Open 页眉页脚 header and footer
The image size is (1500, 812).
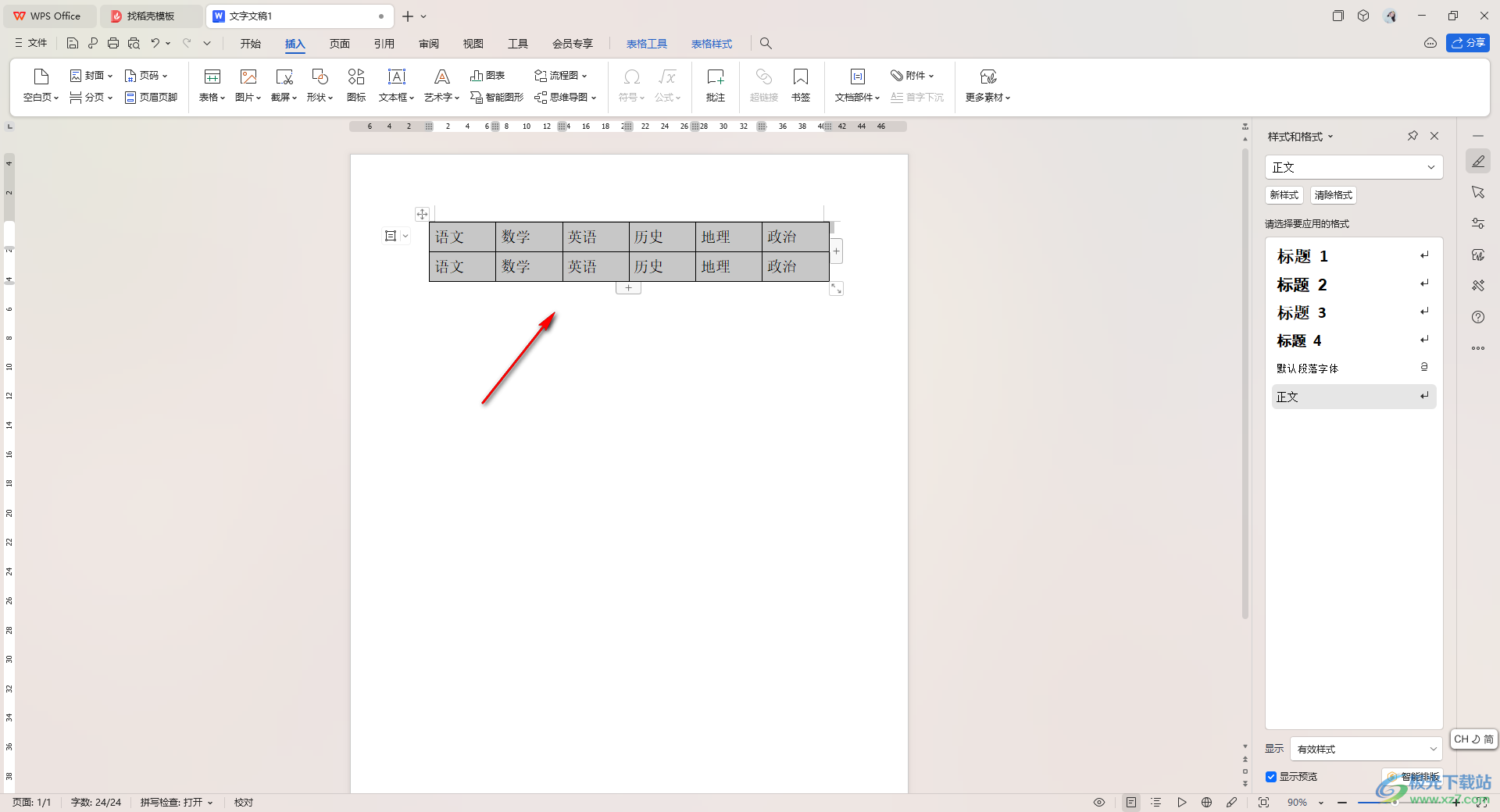tap(151, 98)
